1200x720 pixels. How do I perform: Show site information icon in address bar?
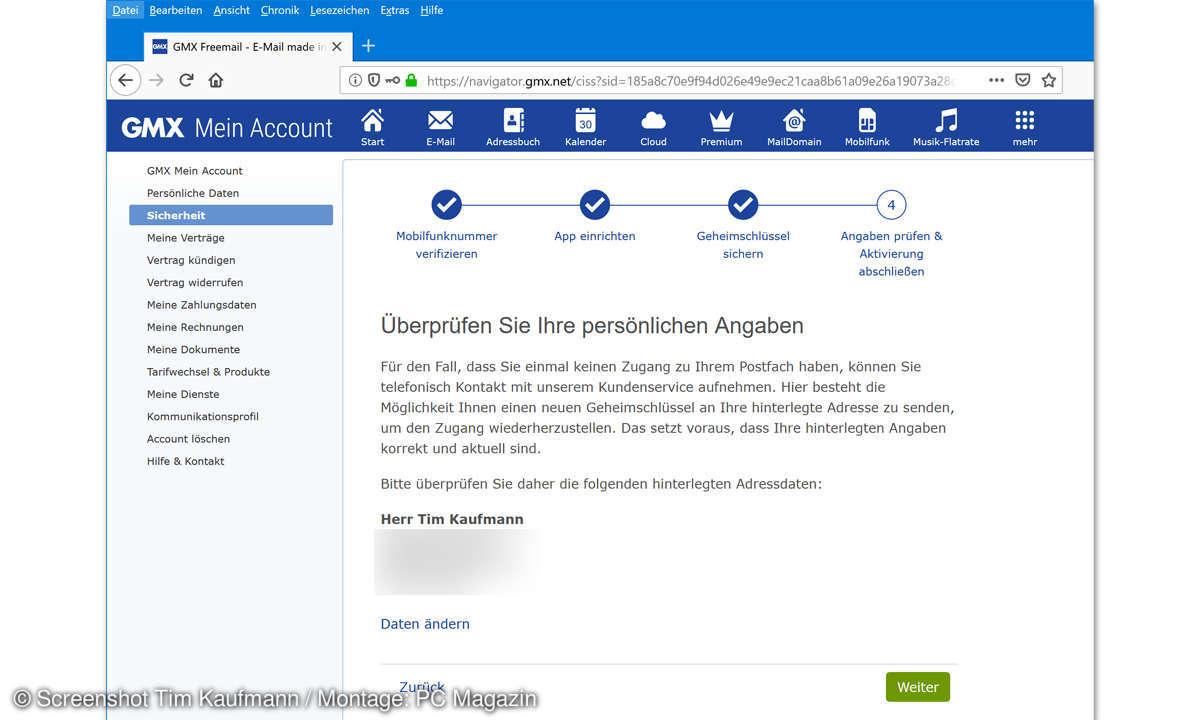tap(355, 80)
